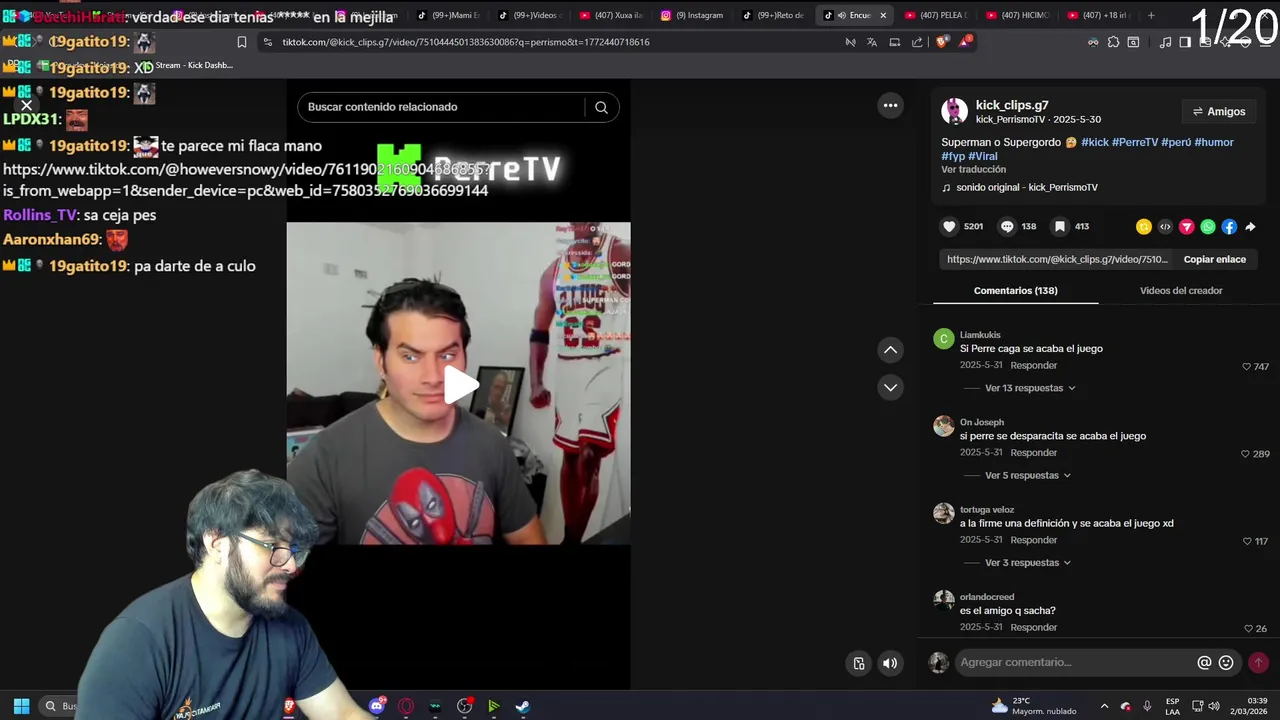Open the Brave Shields lion icon
The width and height of the screenshot is (1280, 720).
pos(942,42)
